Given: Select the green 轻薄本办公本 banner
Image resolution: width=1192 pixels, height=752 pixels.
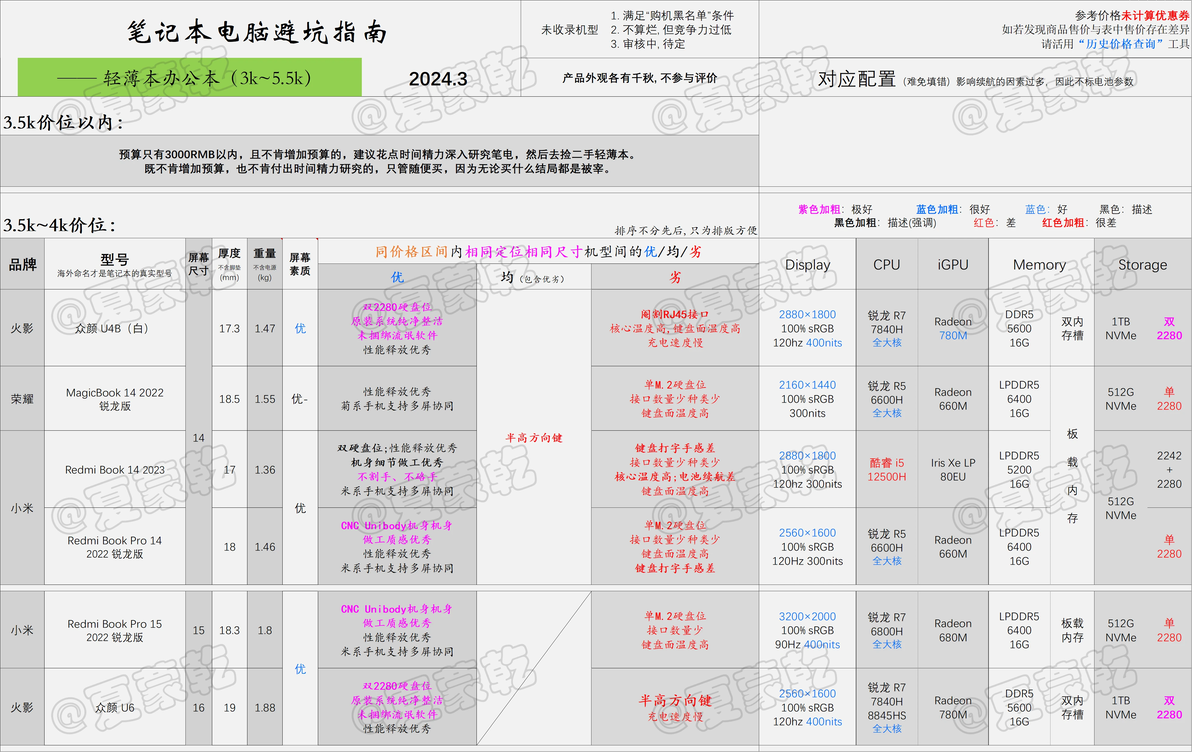Looking at the screenshot, I should click(189, 78).
